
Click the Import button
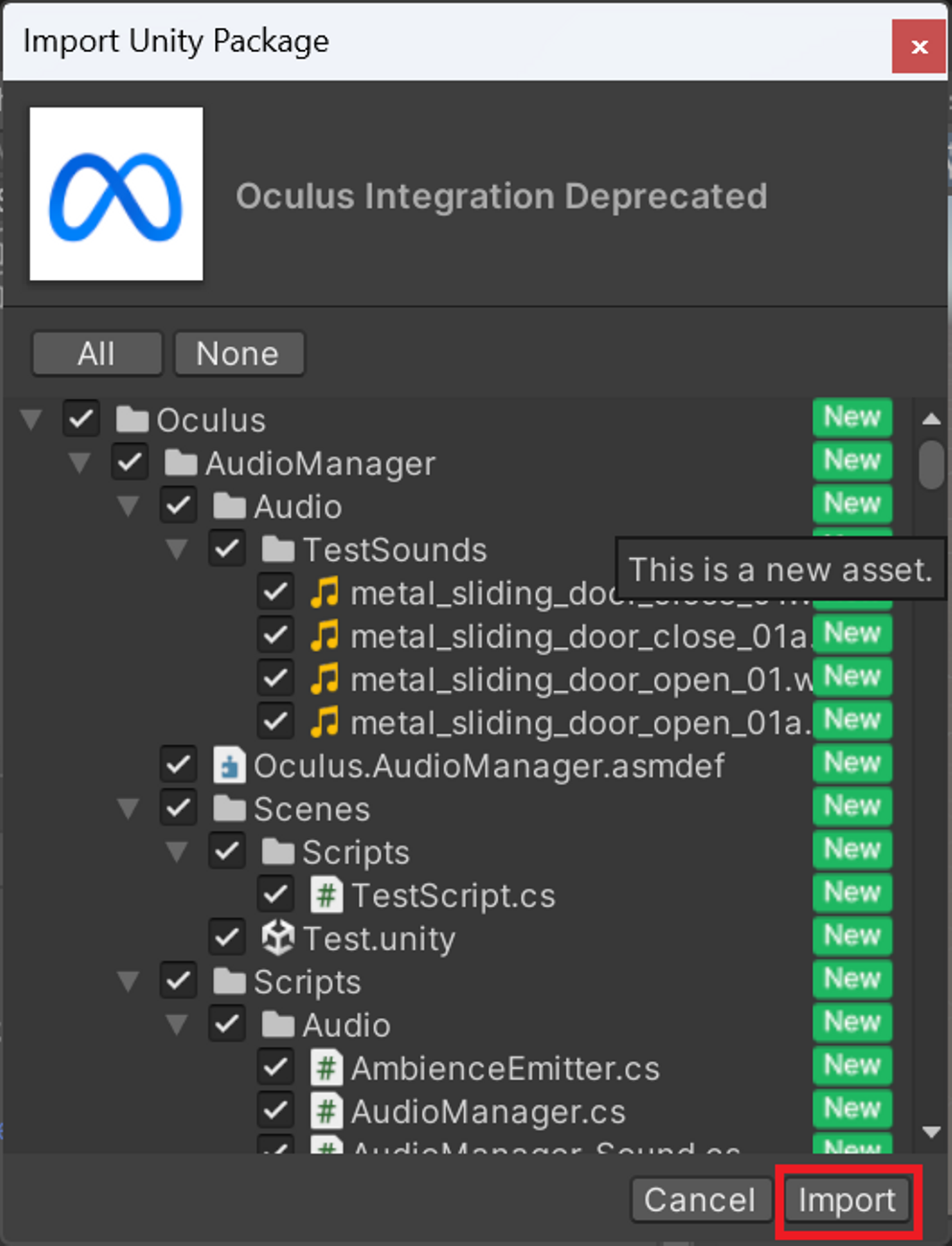pyautogui.click(x=847, y=1200)
